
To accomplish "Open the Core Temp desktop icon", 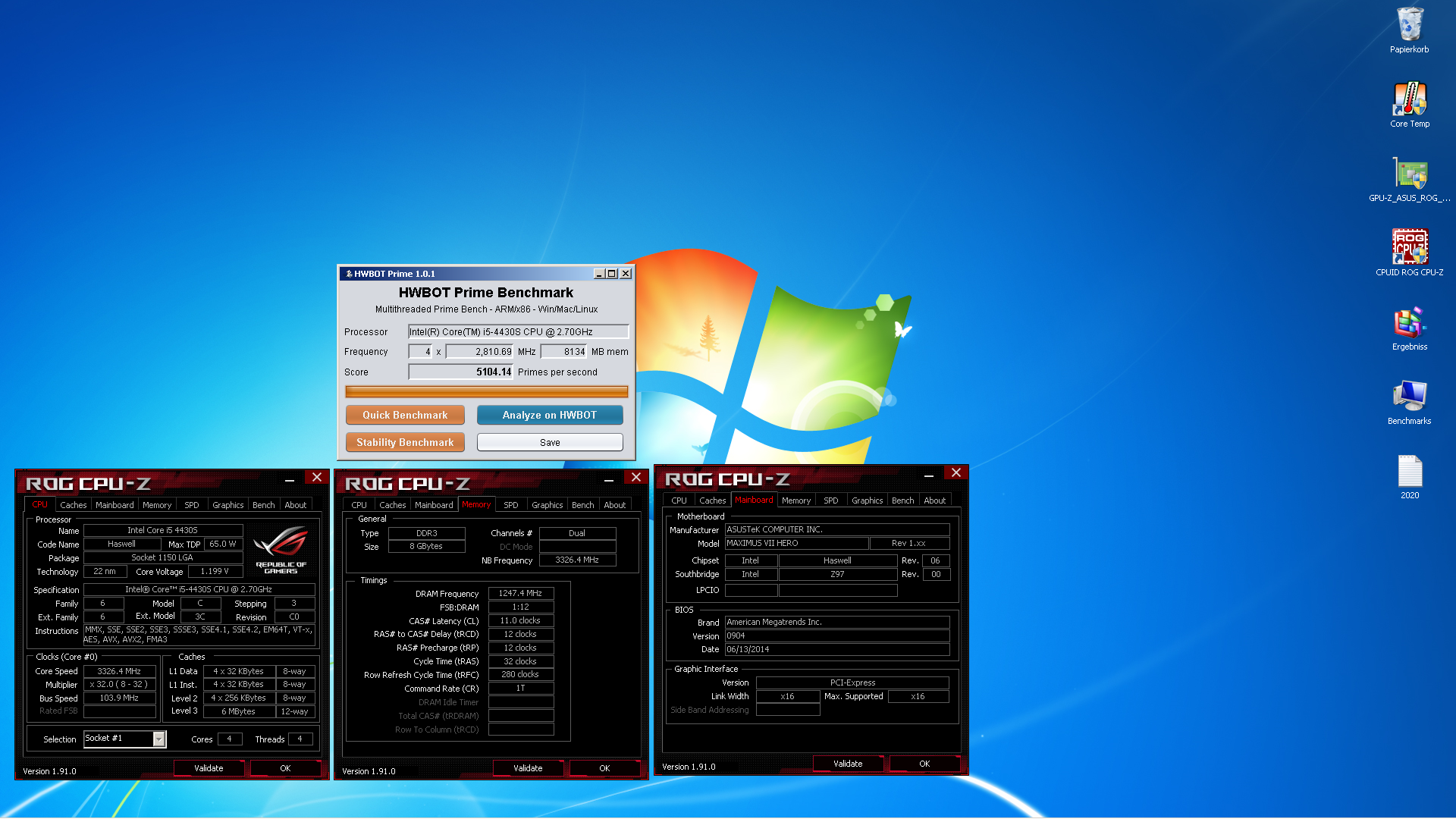I will tap(1409, 105).
